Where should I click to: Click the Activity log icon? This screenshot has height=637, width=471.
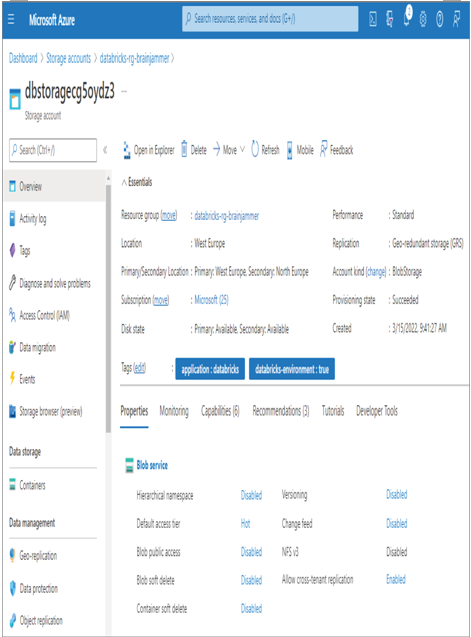click(x=13, y=218)
